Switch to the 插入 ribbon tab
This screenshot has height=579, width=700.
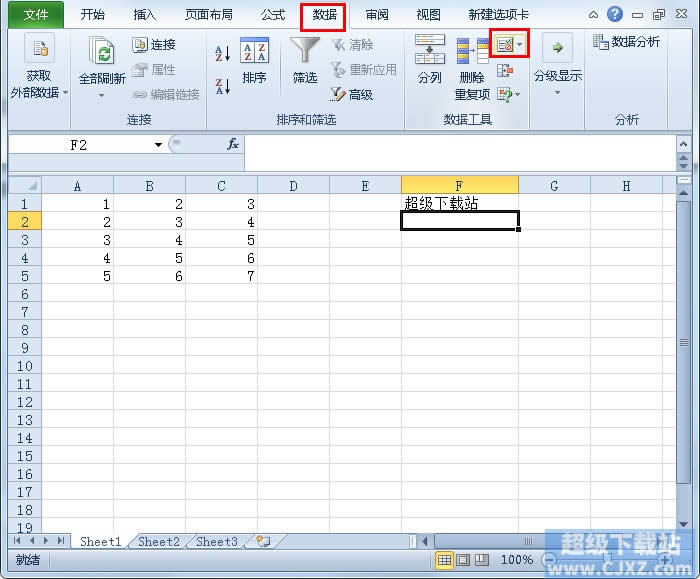145,15
